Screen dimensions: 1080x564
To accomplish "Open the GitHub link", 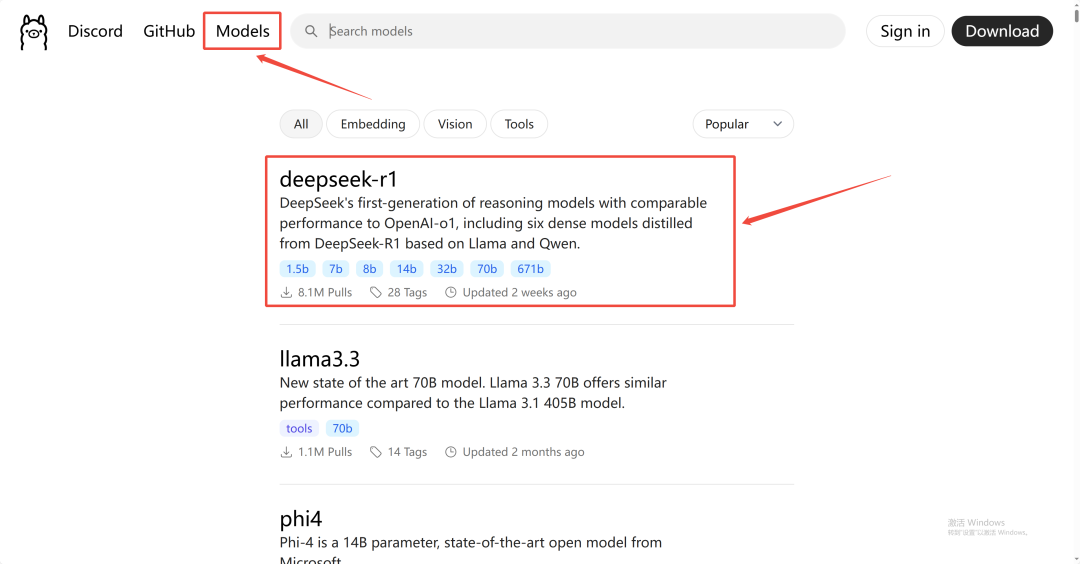I will [x=169, y=32].
